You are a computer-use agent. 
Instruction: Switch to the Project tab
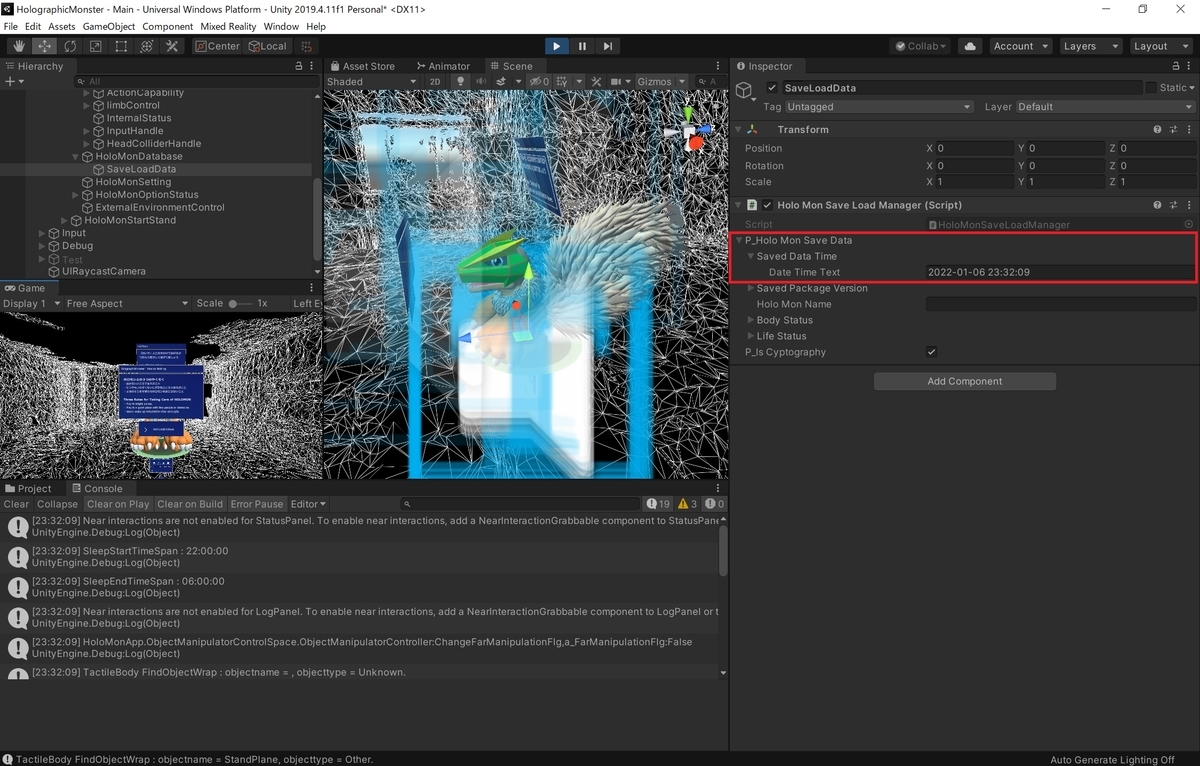tap(28, 489)
